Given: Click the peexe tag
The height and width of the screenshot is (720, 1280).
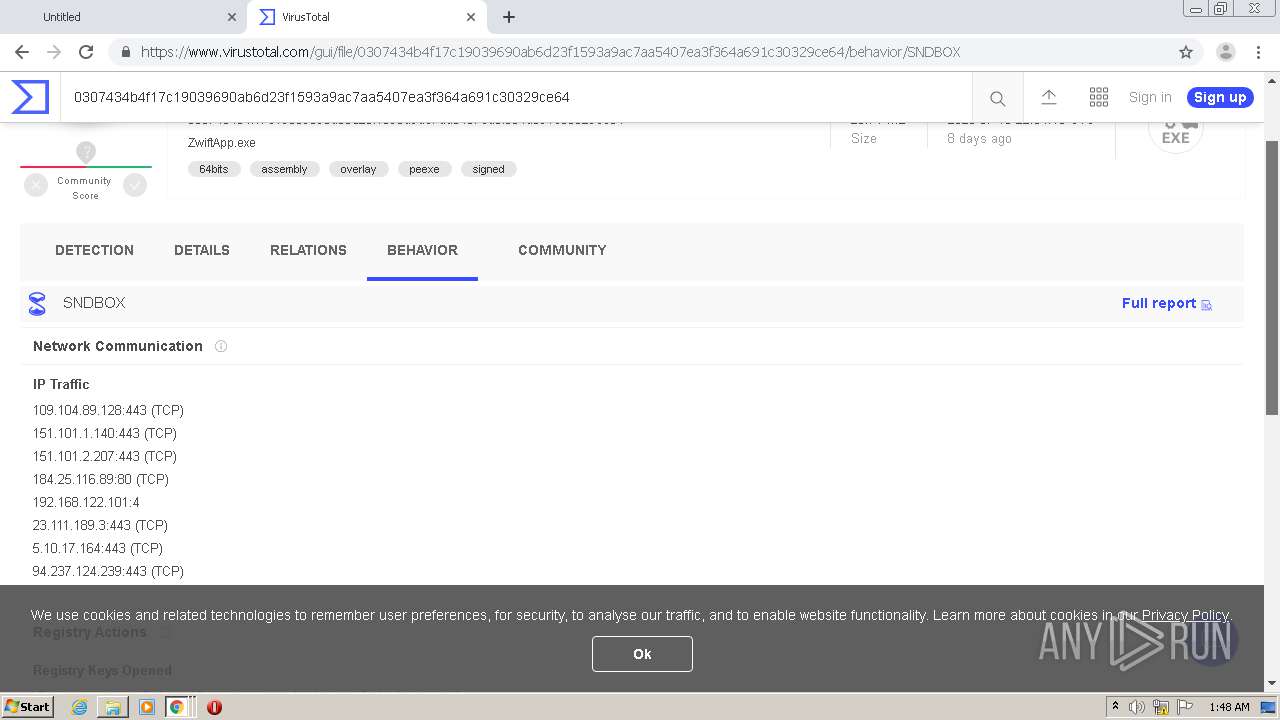Looking at the screenshot, I should (x=424, y=169).
